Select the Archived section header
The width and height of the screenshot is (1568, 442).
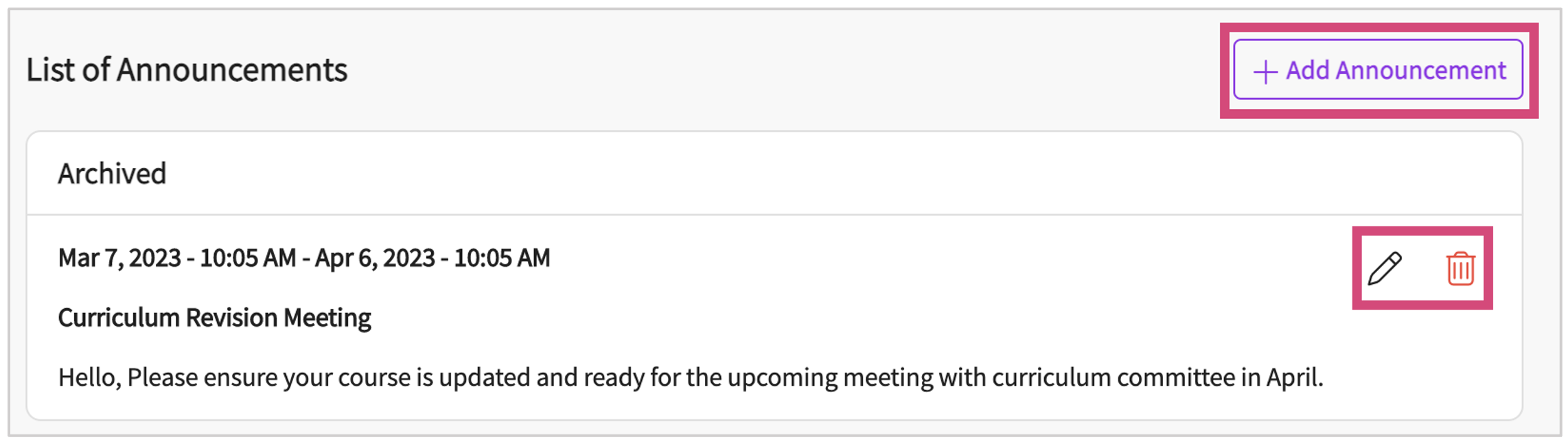112,174
